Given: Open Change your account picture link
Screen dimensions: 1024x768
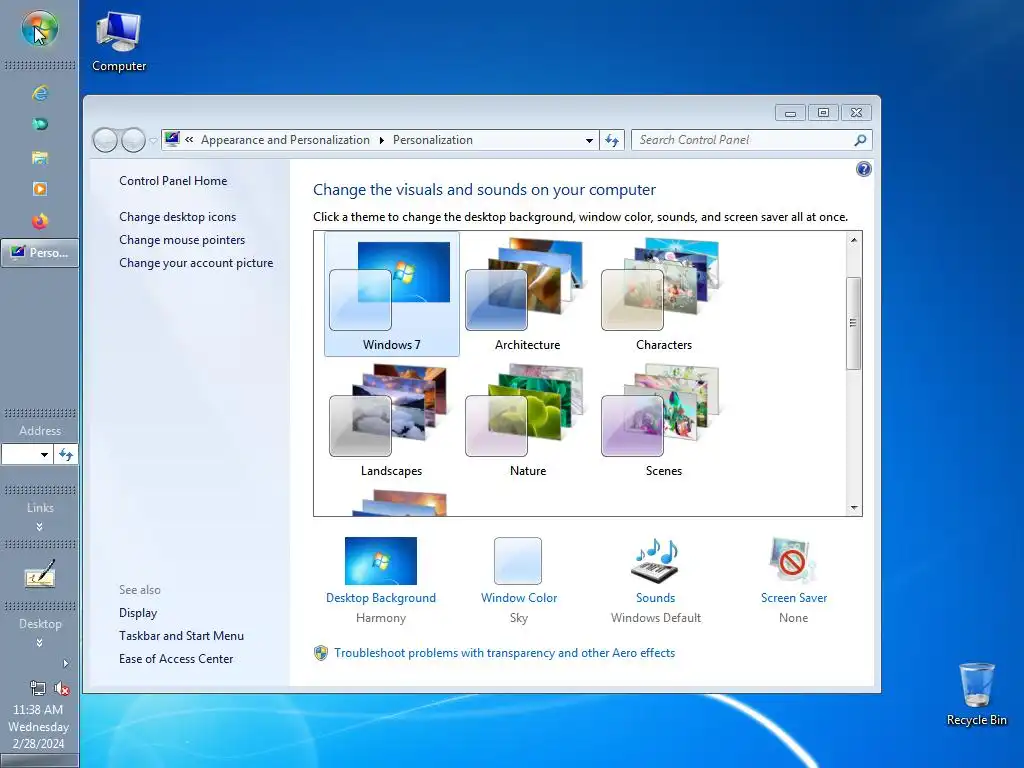Looking at the screenshot, I should (x=196, y=263).
